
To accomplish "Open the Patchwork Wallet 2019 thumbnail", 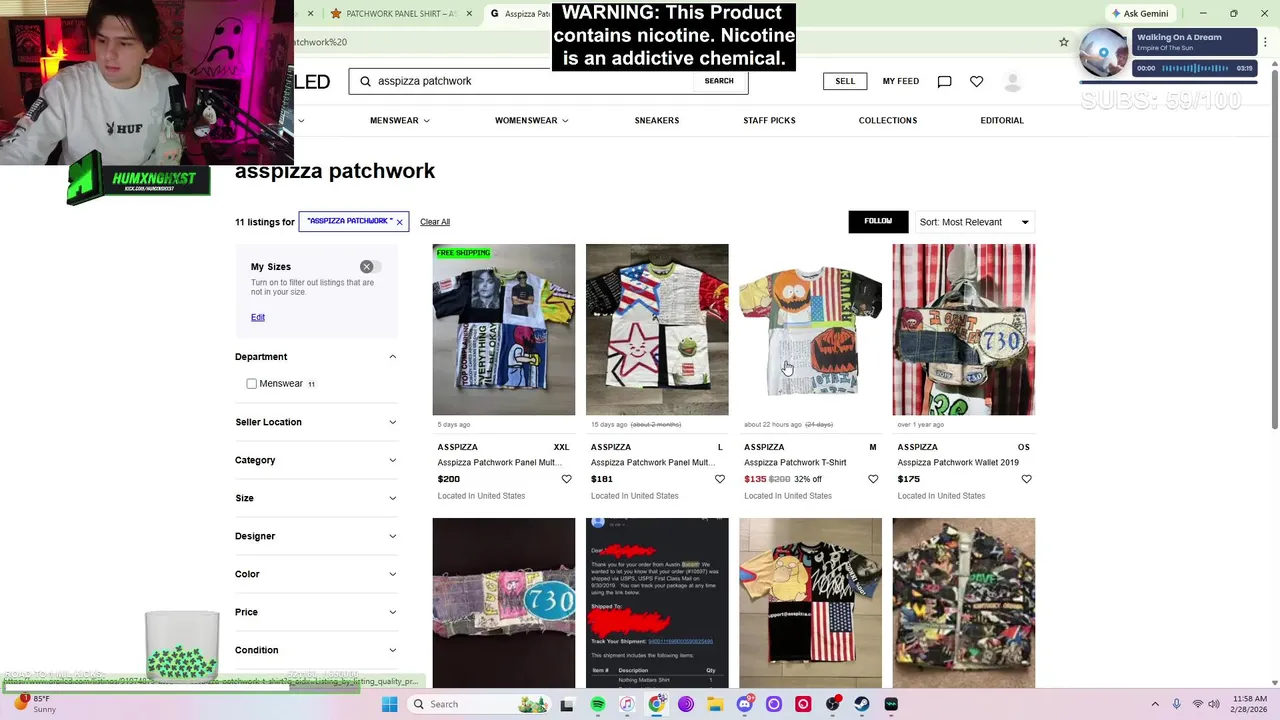I will tap(964, 329).
